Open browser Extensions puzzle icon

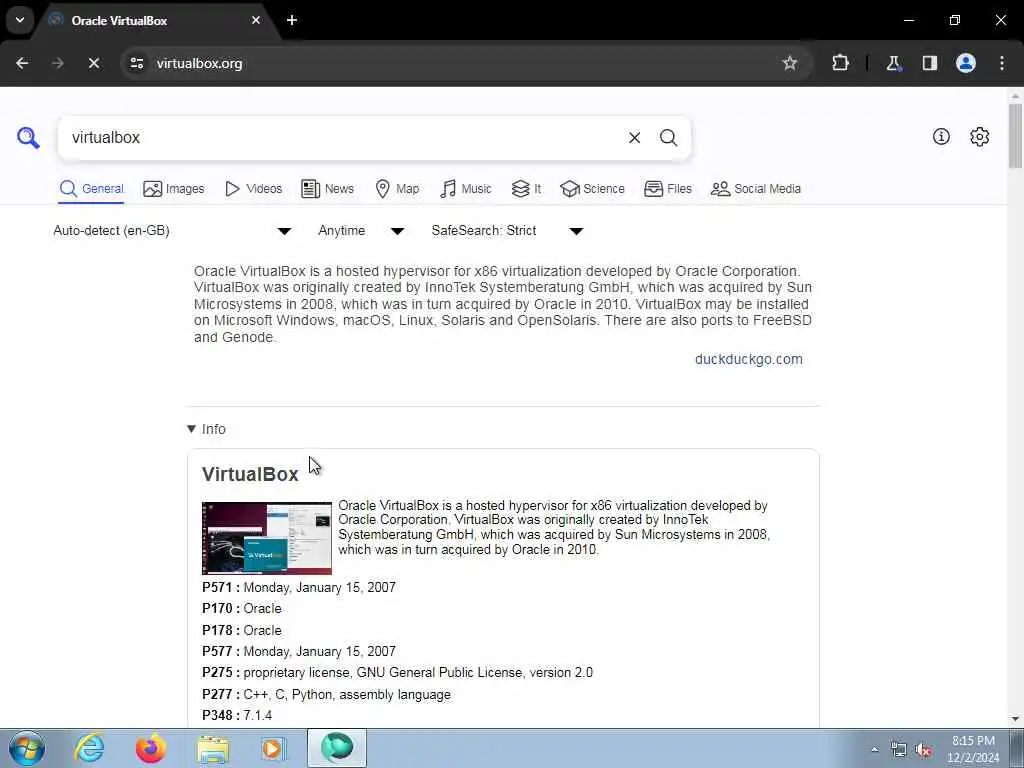[840, 63]
